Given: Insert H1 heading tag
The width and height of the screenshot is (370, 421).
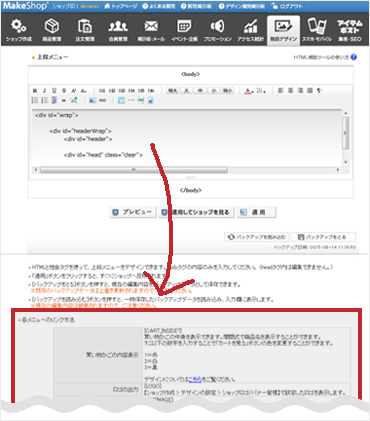Looking at the screenshot, I should 102,91.
